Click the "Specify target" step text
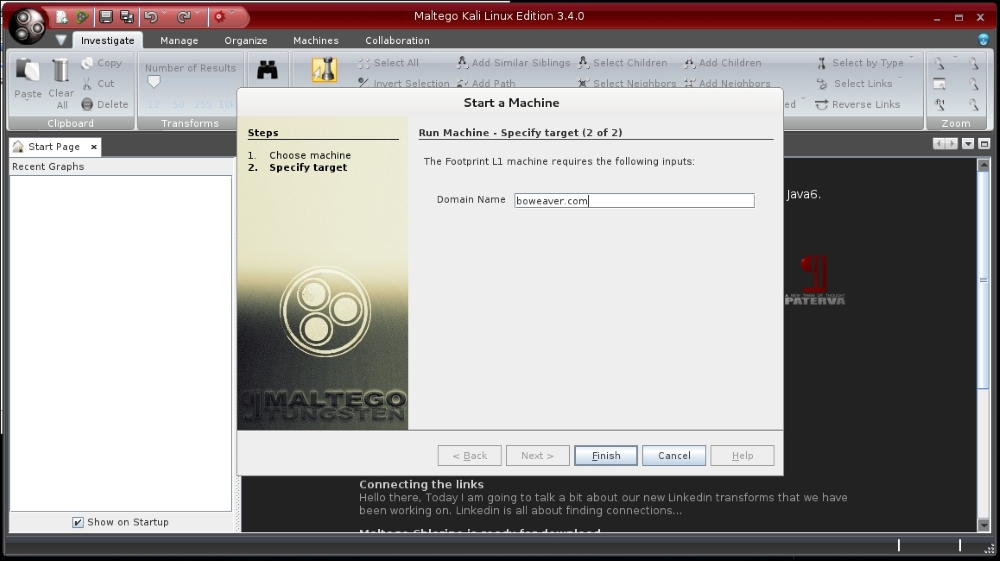Image resolution: width=1000 pixels, height=561 pixels. click(308, 168)
